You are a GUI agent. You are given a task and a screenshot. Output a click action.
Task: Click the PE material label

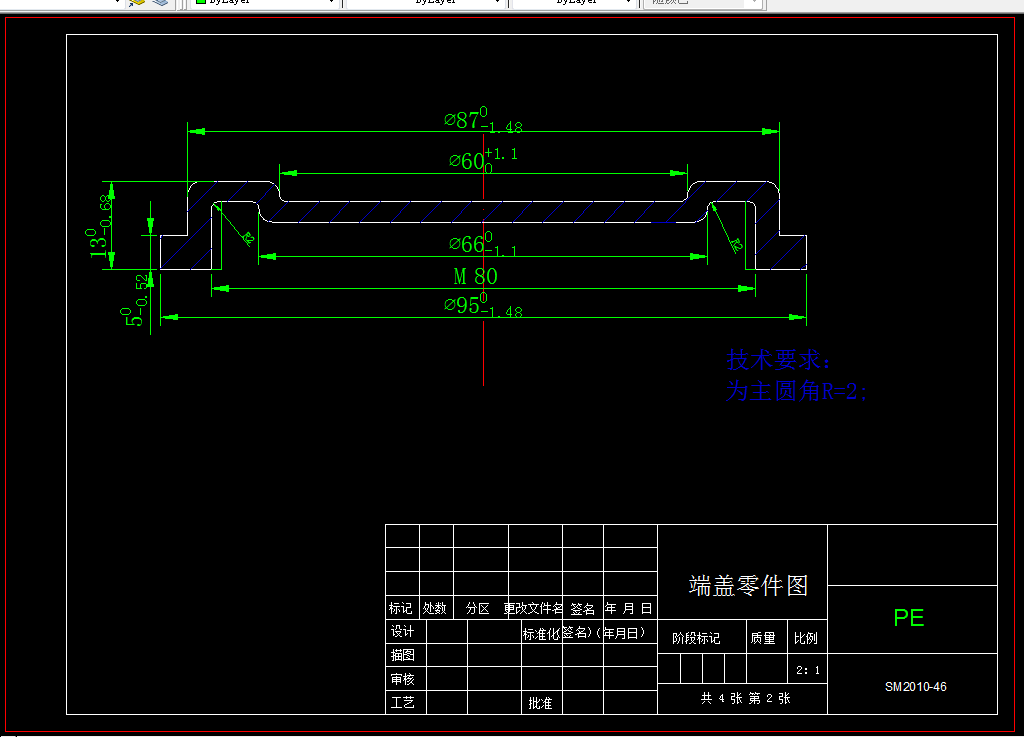[x=910, y=618]
